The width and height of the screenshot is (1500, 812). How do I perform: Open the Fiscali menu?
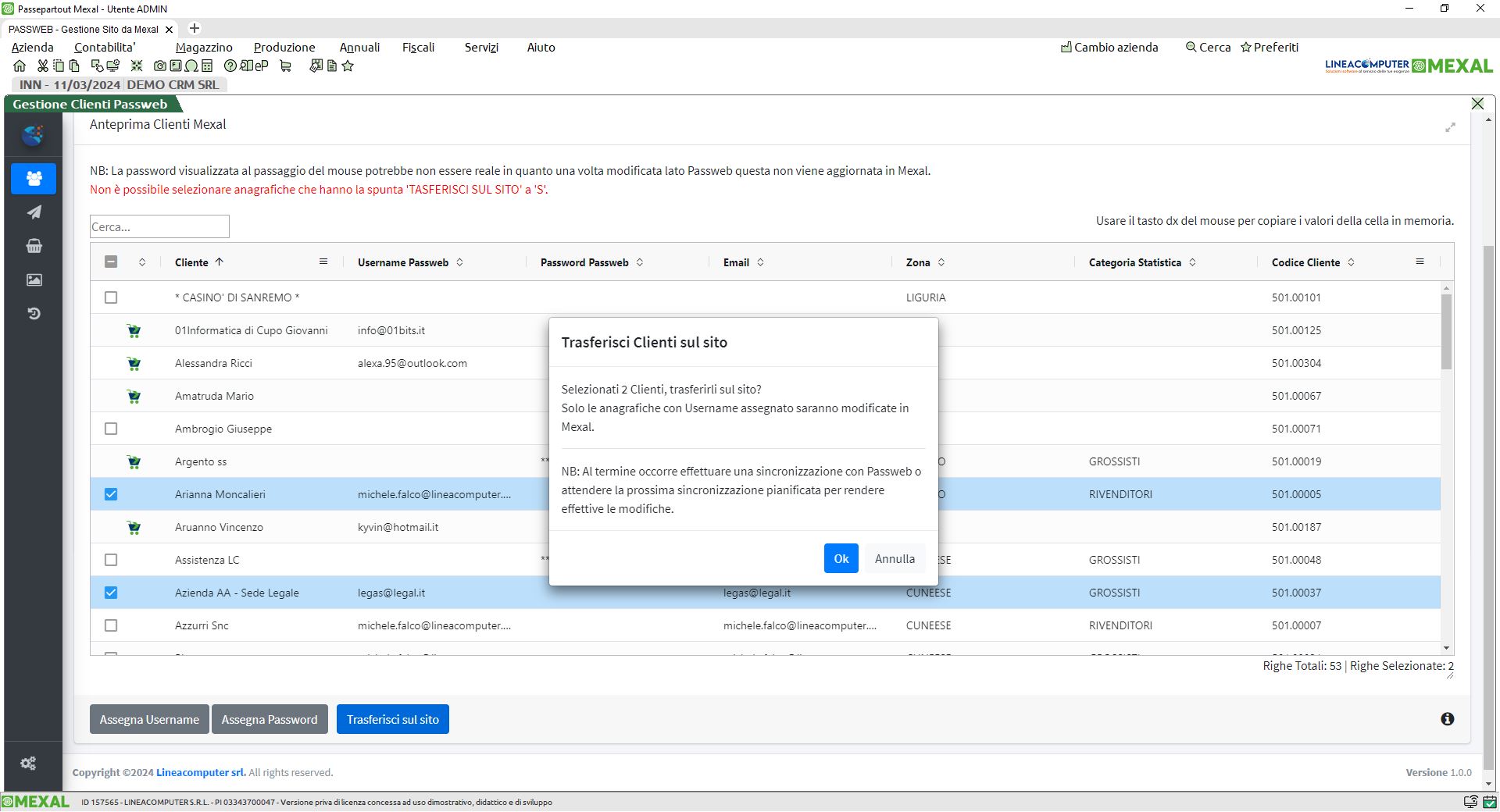418,48
